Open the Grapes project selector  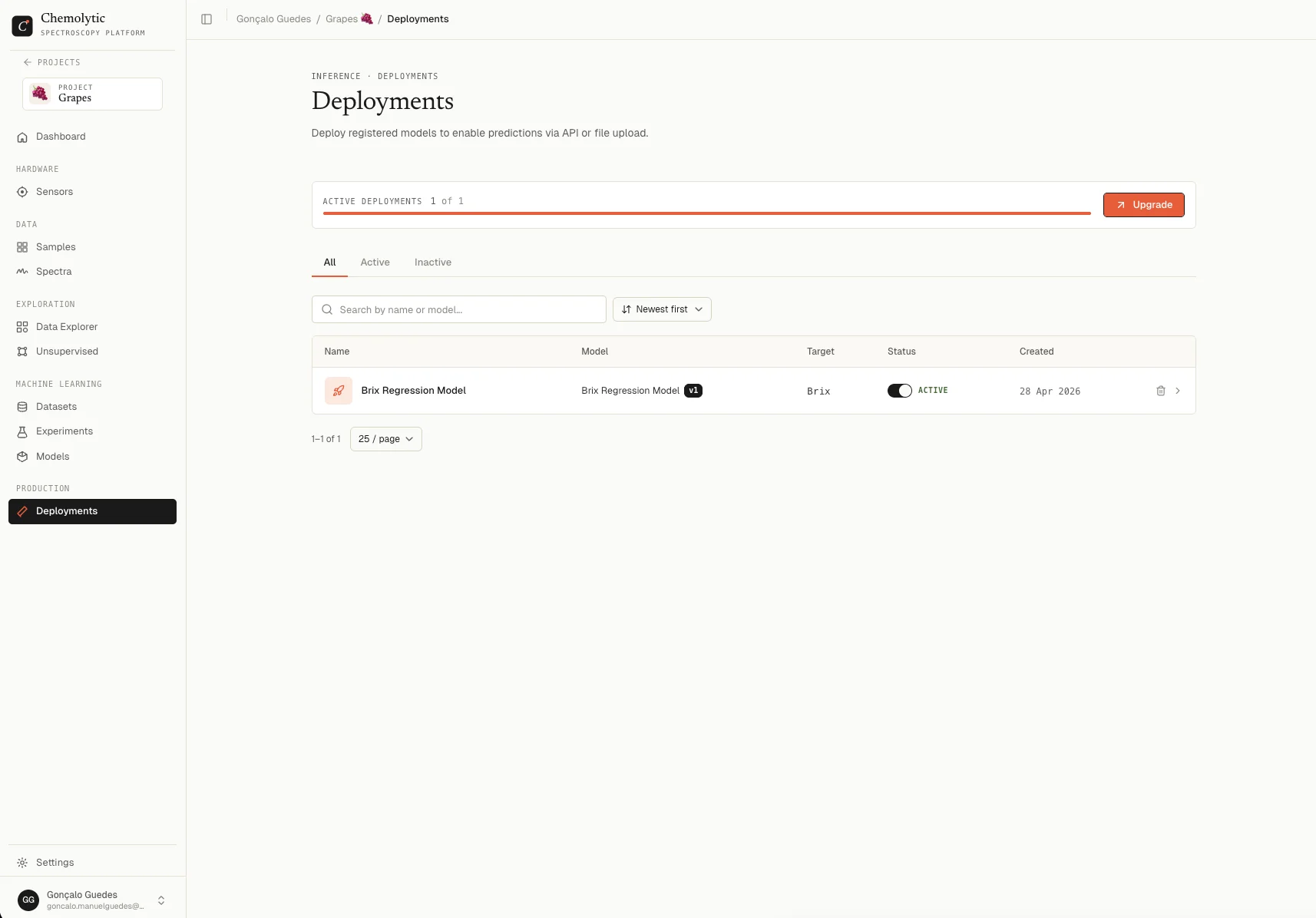pyautogui.click(x=92, y=94)
